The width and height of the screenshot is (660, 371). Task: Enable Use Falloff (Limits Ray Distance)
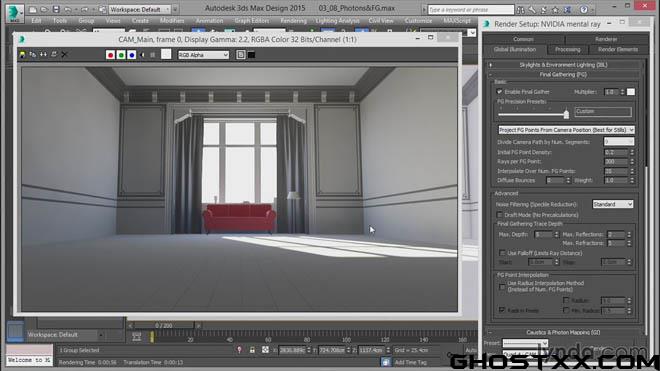click(x=502, y=253)
